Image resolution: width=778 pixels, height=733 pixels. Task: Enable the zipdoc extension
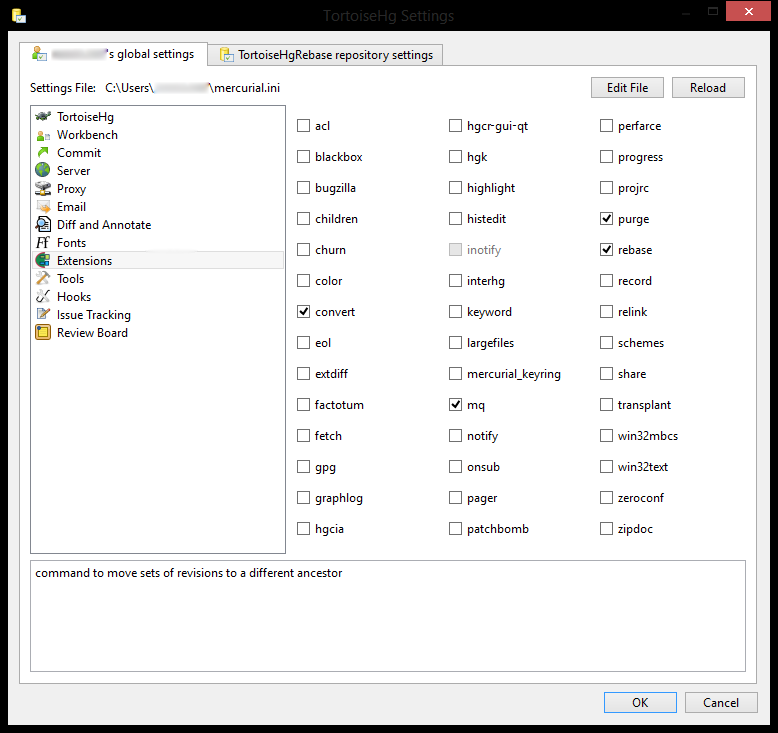[606, 529]
